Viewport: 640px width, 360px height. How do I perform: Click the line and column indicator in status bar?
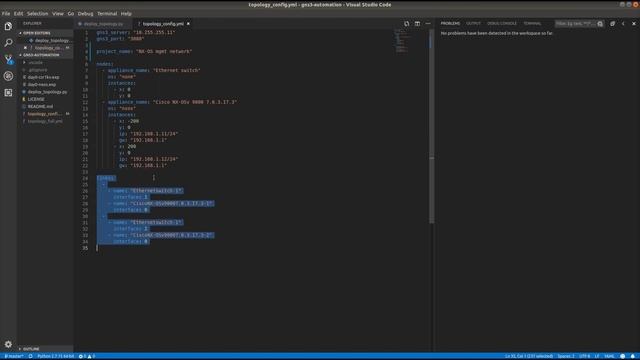tap(529, 356)
